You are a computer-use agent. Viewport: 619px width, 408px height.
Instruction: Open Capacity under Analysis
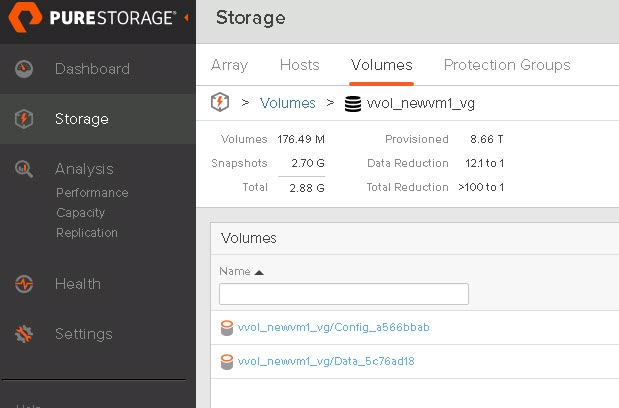[81, 213]
